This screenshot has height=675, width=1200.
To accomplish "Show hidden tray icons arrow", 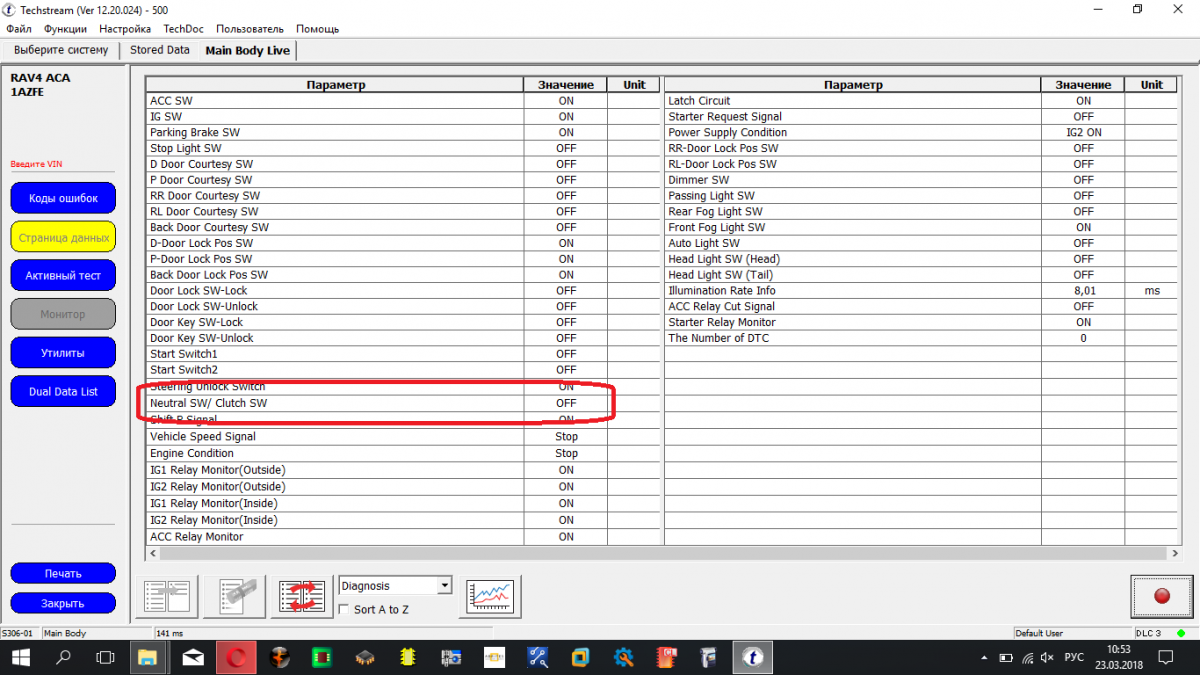I will point(984,657).
